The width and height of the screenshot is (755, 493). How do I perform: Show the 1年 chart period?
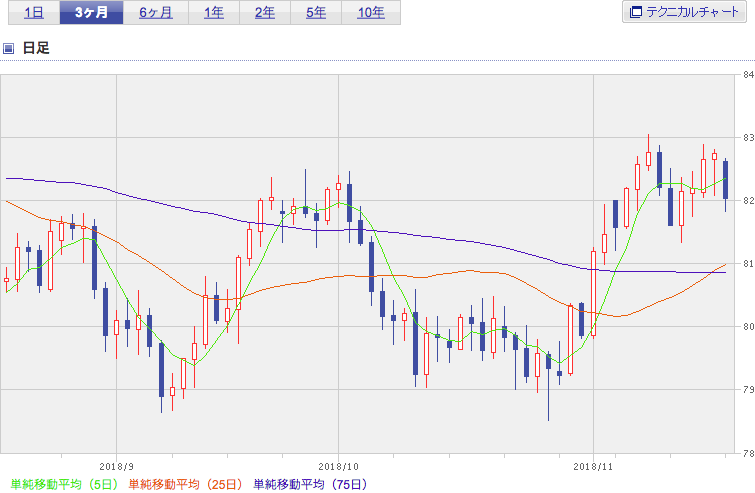coord(214,12)
